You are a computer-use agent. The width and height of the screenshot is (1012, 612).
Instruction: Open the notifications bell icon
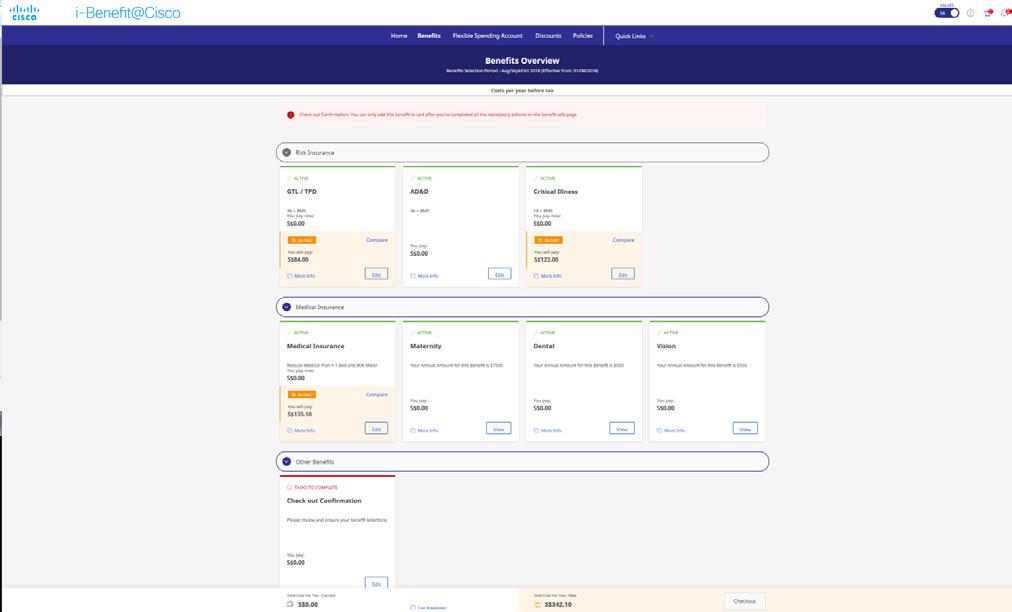click(1006, 13)
